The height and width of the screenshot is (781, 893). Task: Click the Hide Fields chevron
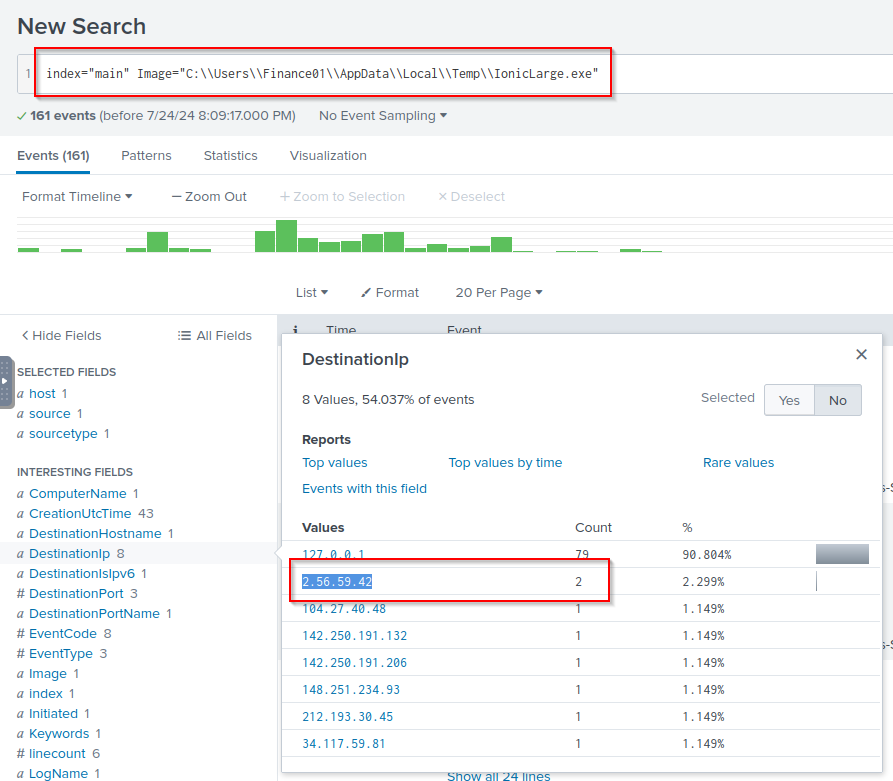click(25, 336)
